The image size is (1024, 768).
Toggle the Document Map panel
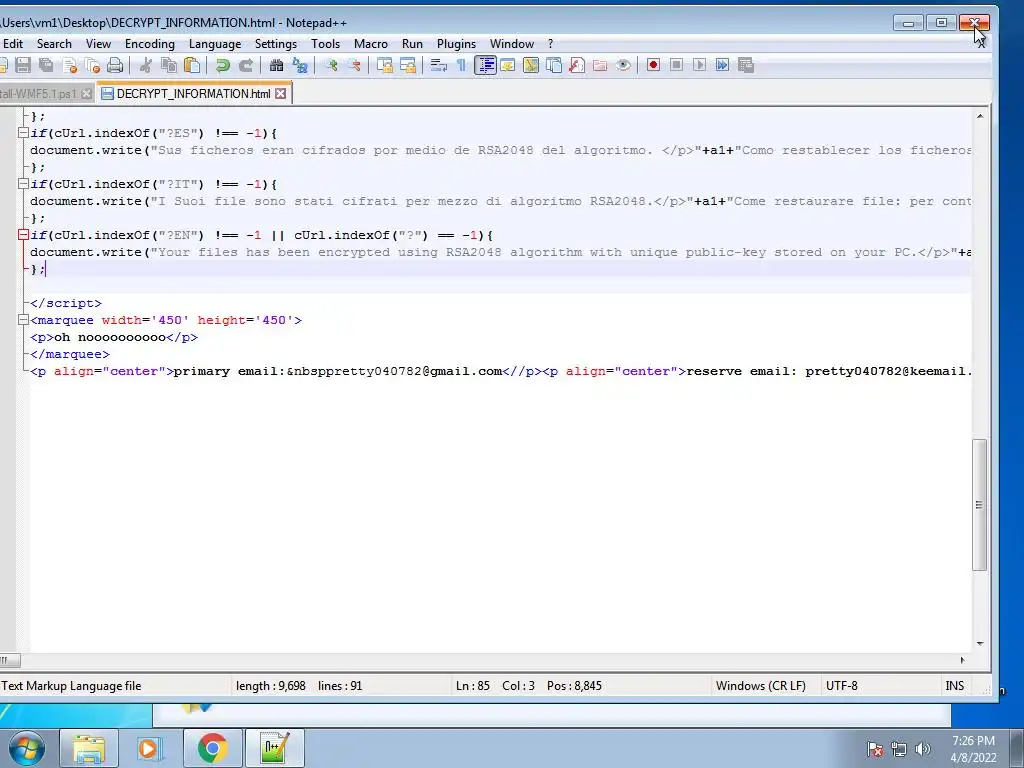point(531,65)
